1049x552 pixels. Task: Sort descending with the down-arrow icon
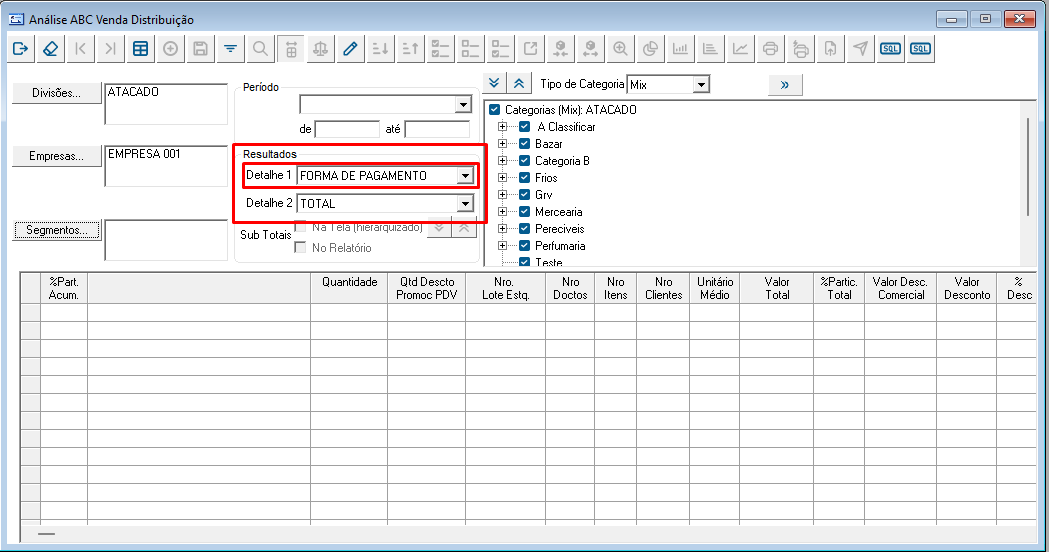click(x=380, y=49)
